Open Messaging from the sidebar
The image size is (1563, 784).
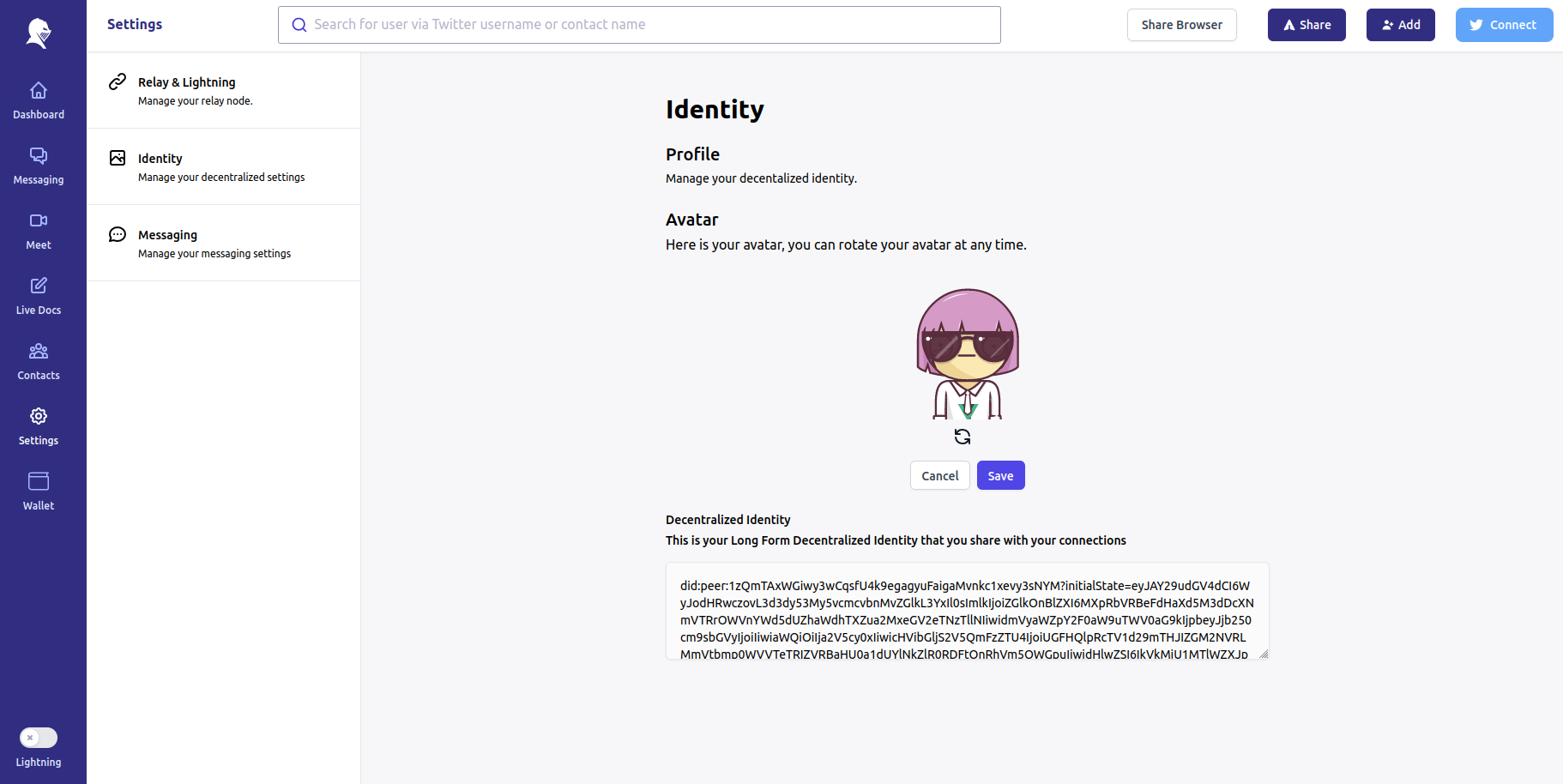[x=39, y=156]
